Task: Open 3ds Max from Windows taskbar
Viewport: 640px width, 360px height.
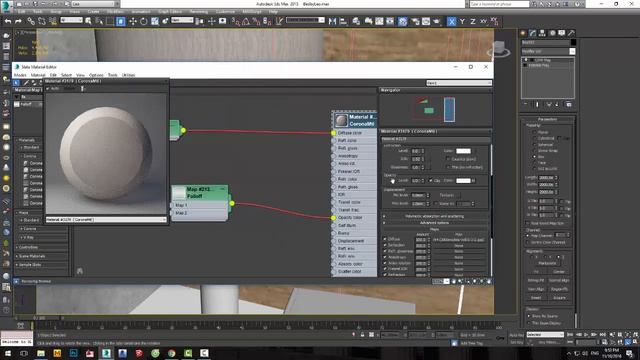Action: click(106, 353)
